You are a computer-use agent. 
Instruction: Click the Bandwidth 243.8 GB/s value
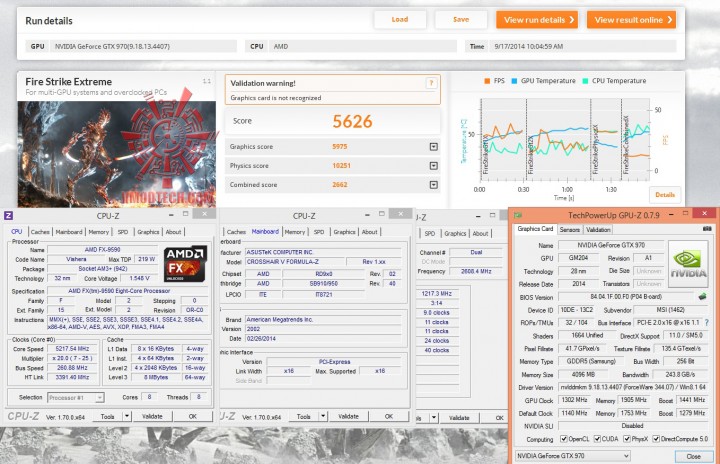[x=681, y=374]
